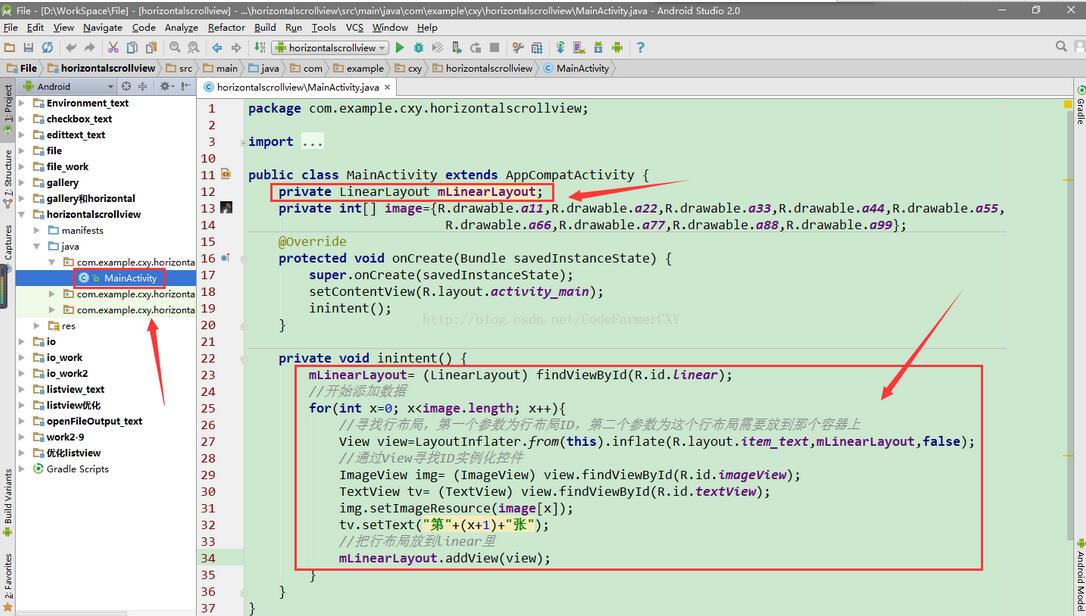
Task: Click the Redo arrow icon
Action: pos(89,47)
